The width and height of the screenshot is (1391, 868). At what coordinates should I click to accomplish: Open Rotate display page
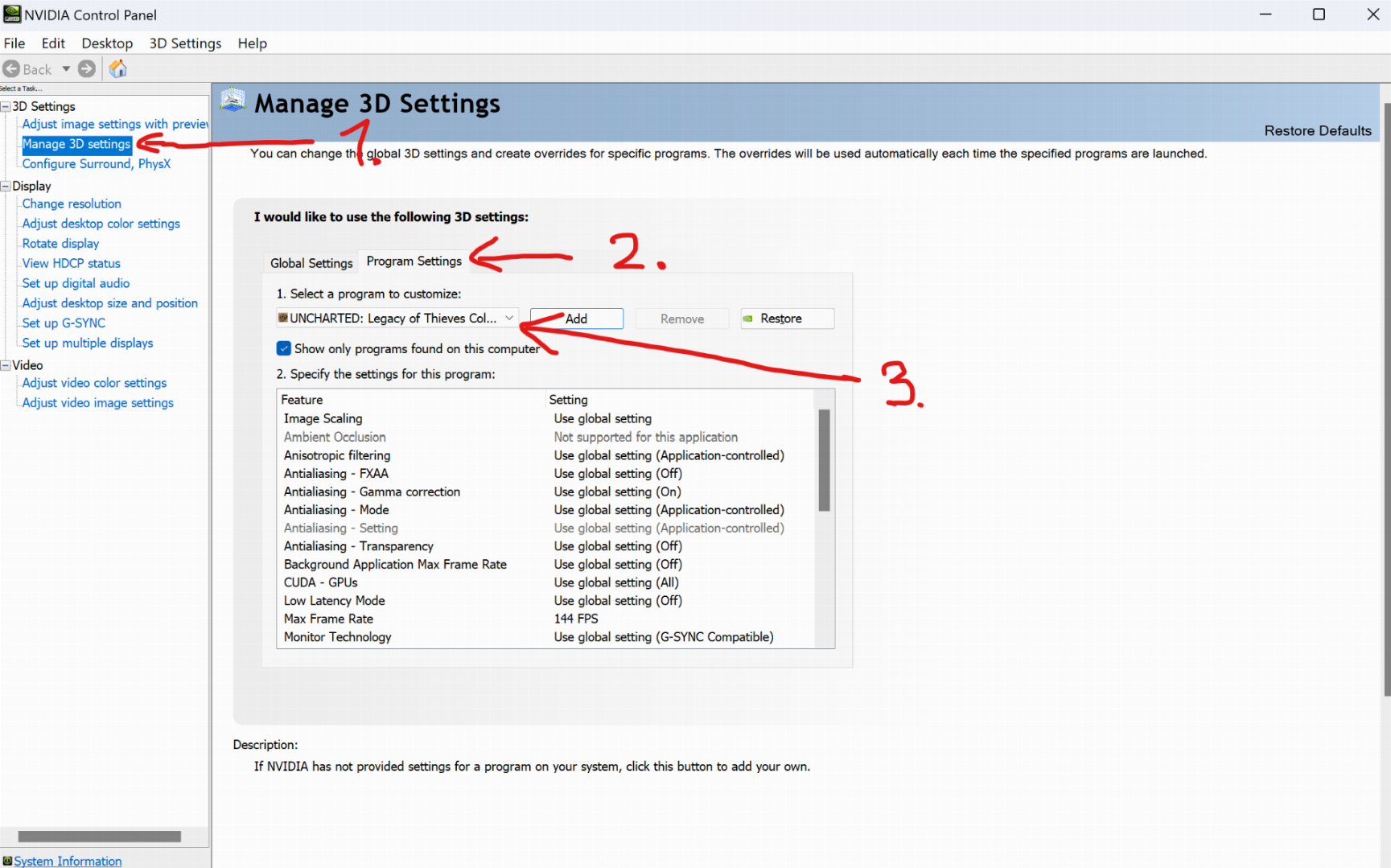tap(61, 243)
